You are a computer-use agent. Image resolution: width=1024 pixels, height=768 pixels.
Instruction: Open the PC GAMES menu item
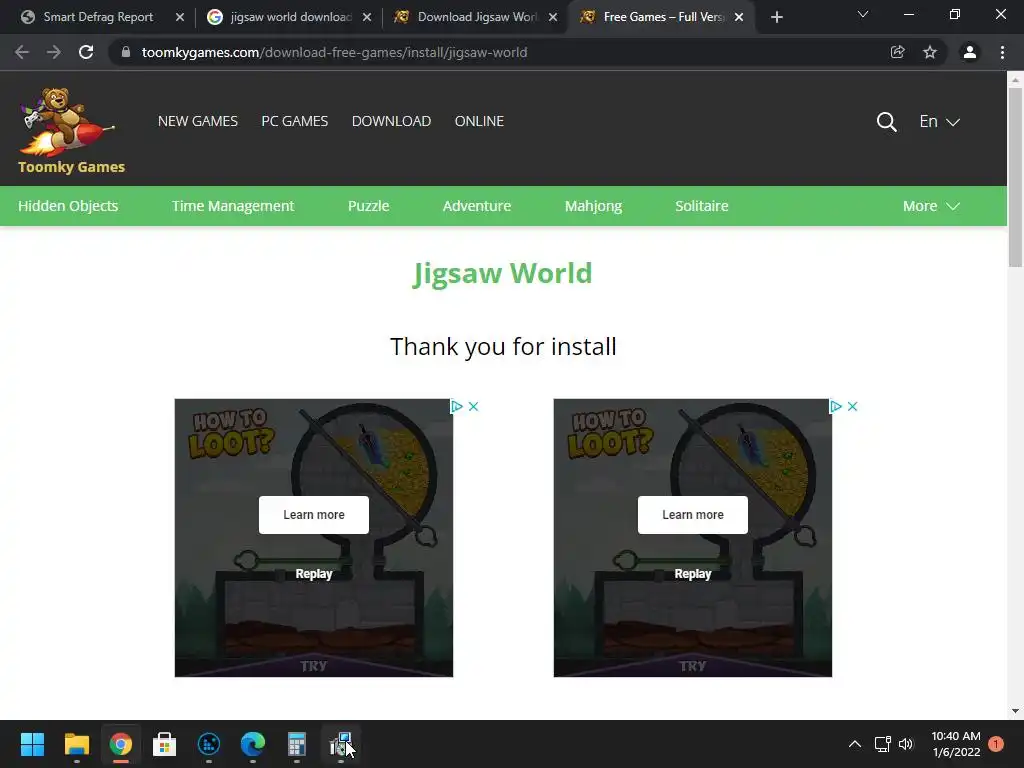click(295, 121)
